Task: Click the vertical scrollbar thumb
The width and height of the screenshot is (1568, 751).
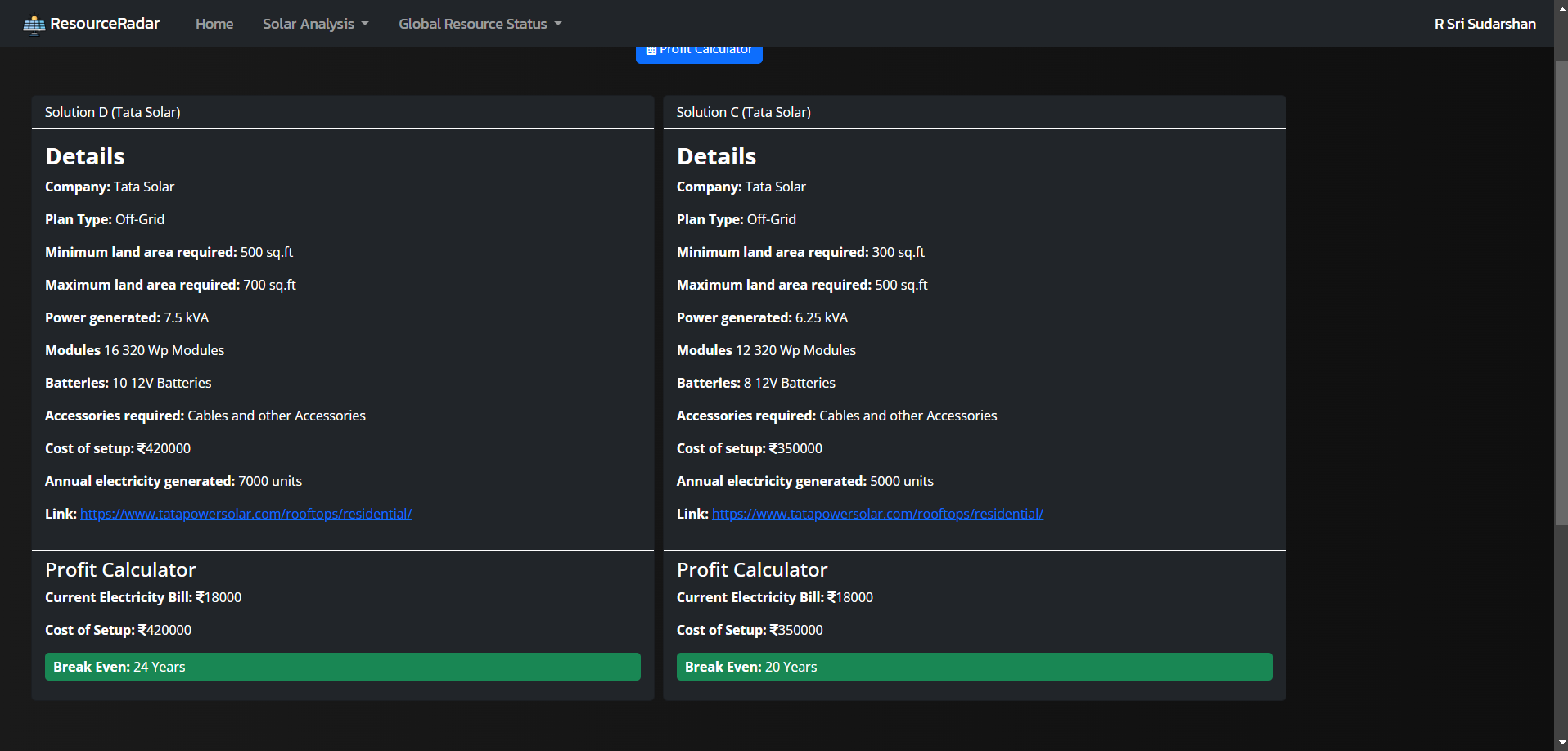Action: point(1561,286)
